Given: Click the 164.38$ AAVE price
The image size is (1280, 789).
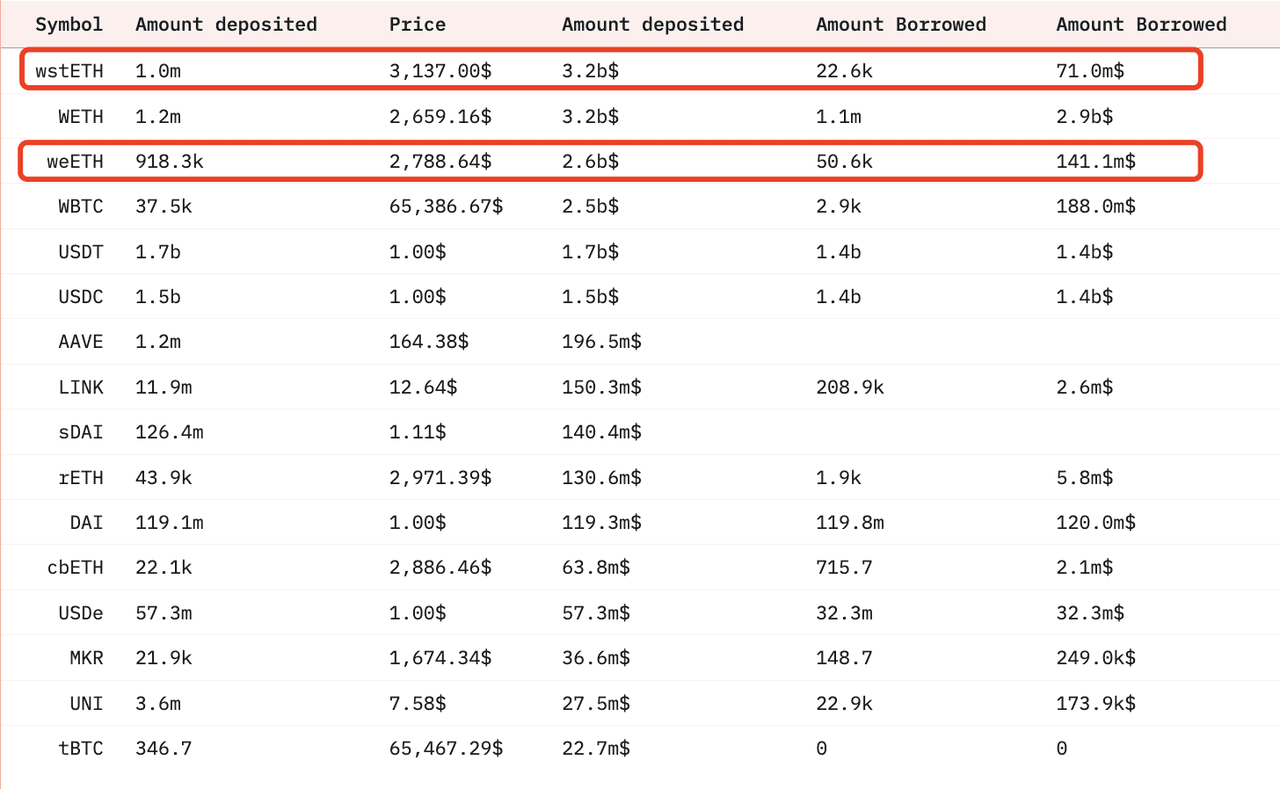Looking at the screenshot, I should pyautogui.click(x=429, y=341).
